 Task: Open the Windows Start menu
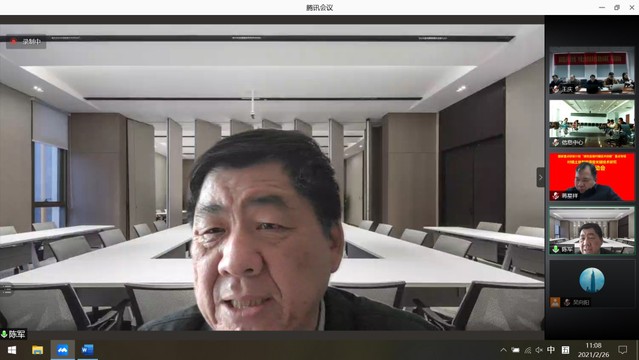[12, 350]
